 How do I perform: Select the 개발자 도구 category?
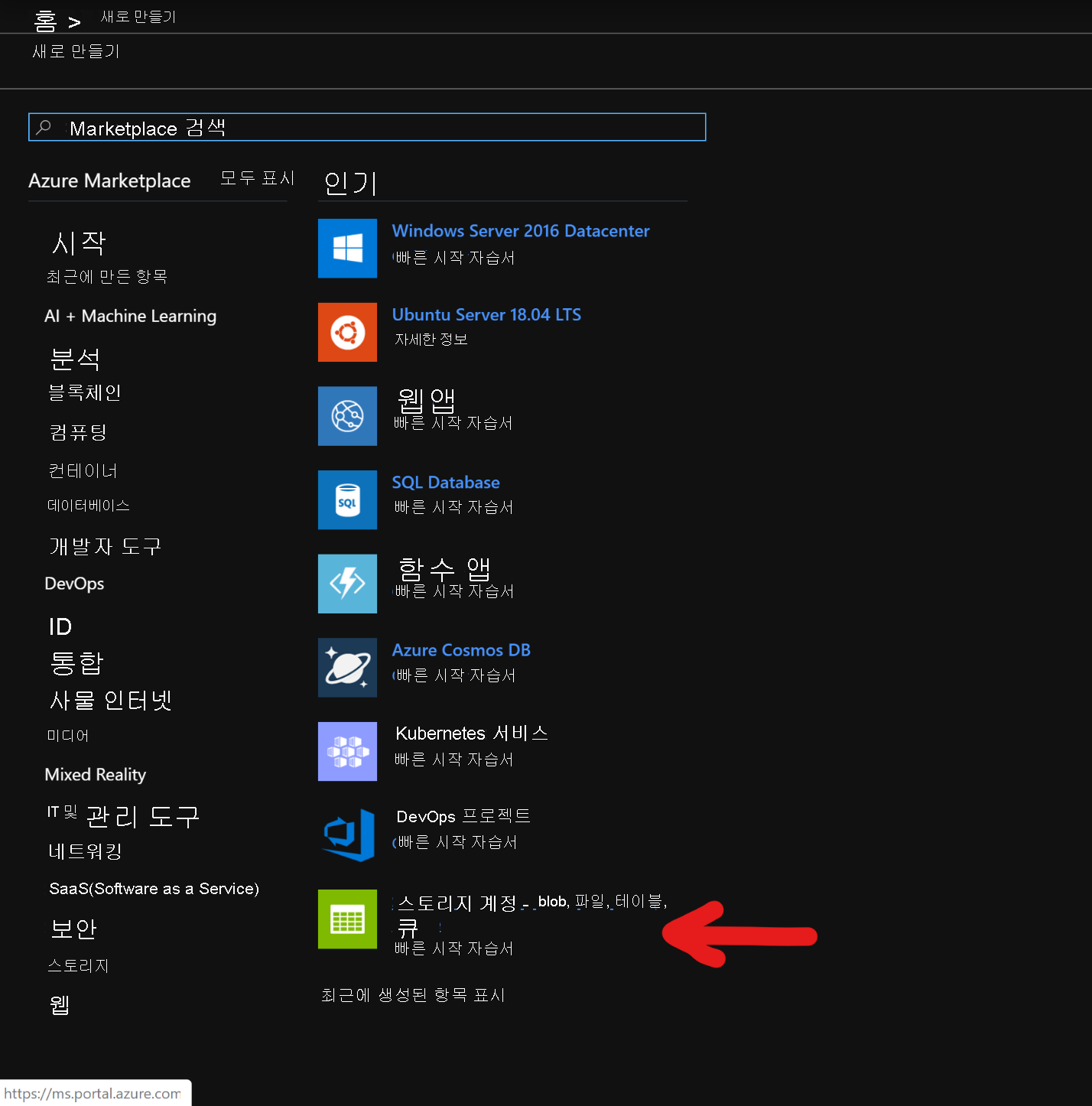click(106, 547)
